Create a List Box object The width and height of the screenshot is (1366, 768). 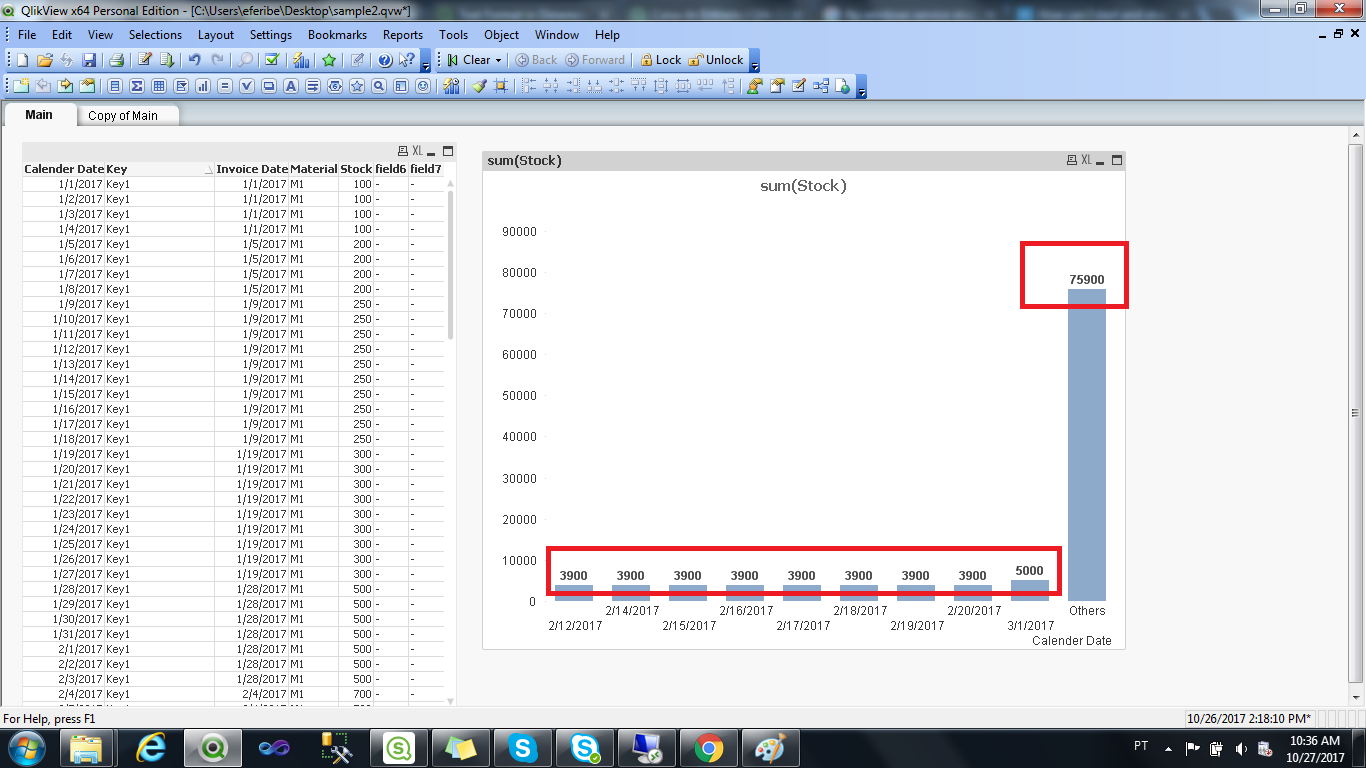click(x=115, y=86)
